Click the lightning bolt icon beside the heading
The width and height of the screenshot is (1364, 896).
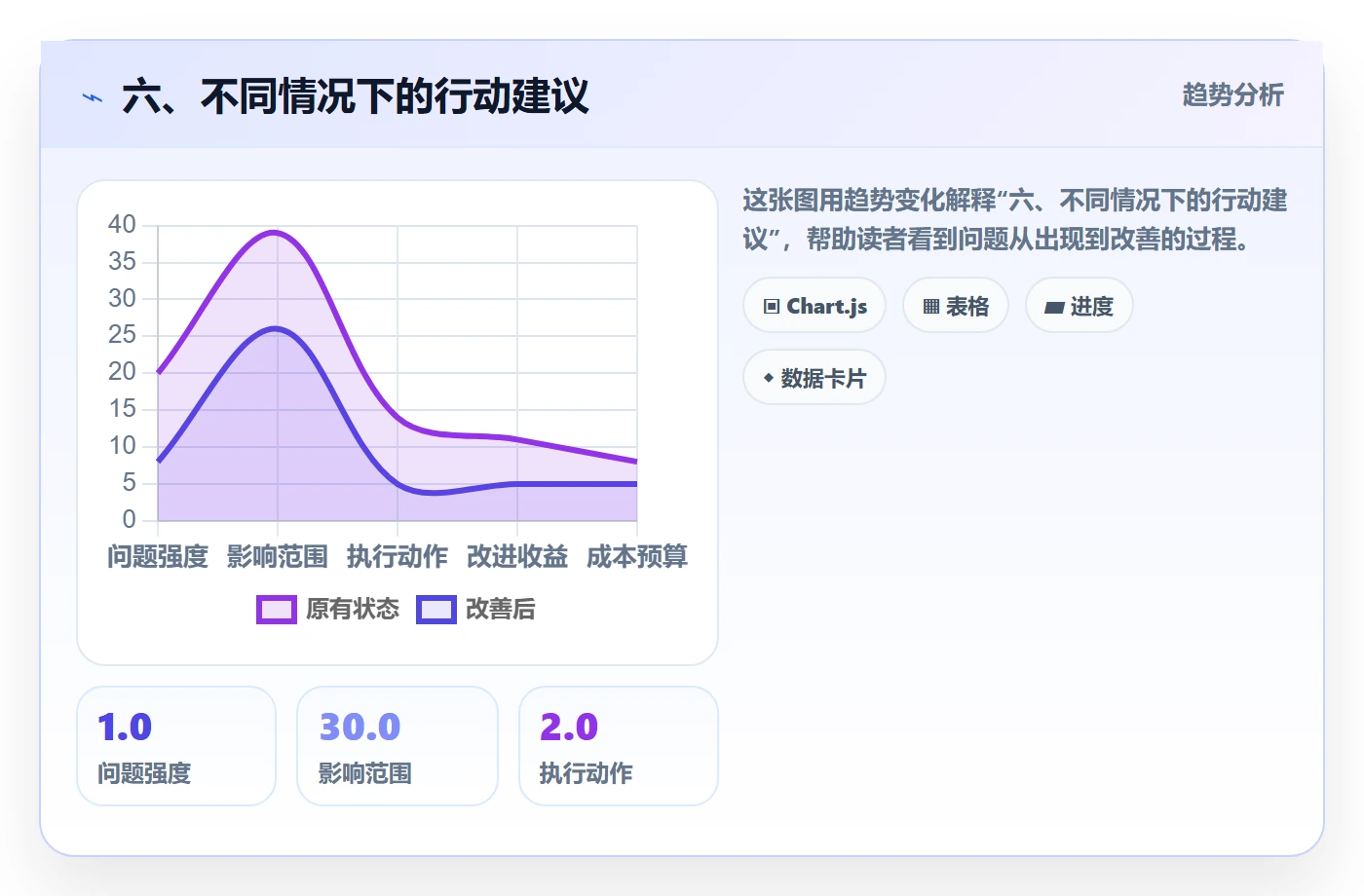point(93,97)
